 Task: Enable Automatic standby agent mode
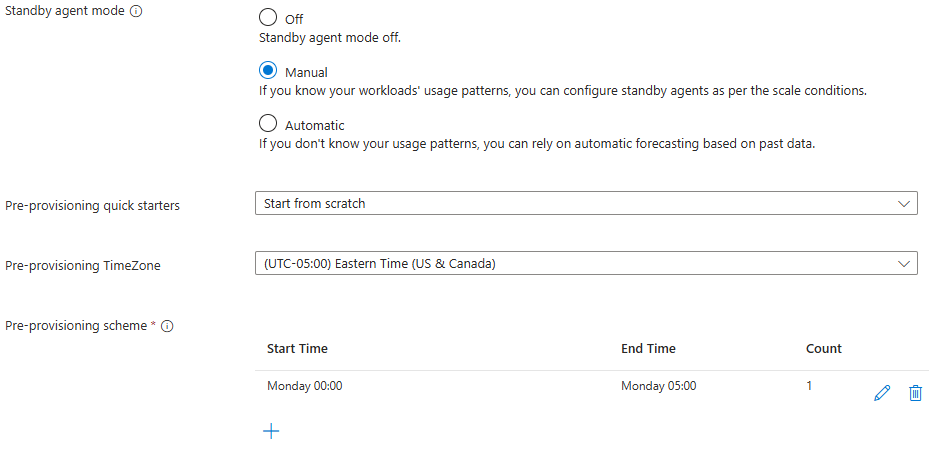click(267, 124)
